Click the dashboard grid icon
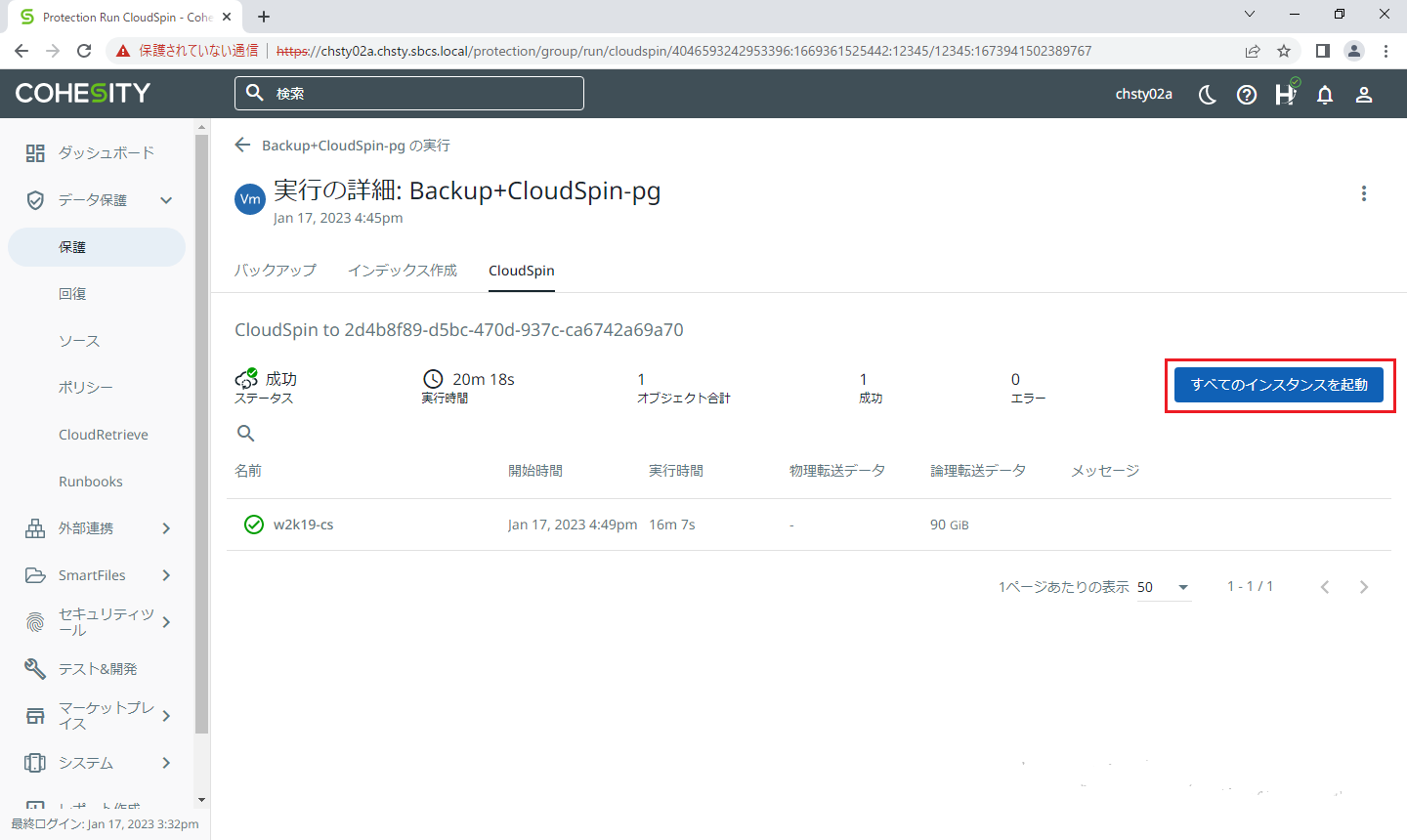 [x=35, y=152]
